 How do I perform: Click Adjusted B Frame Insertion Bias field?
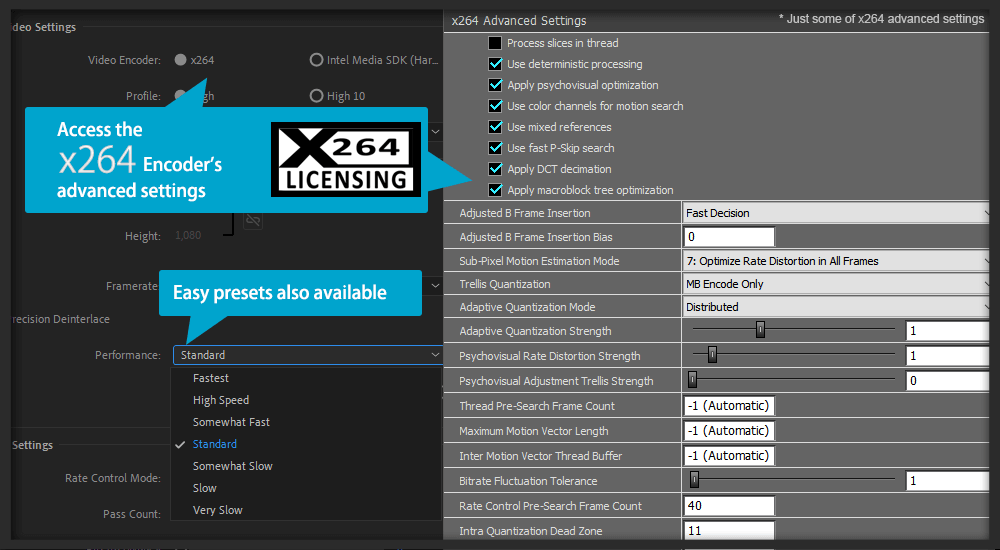click(728, 237)
